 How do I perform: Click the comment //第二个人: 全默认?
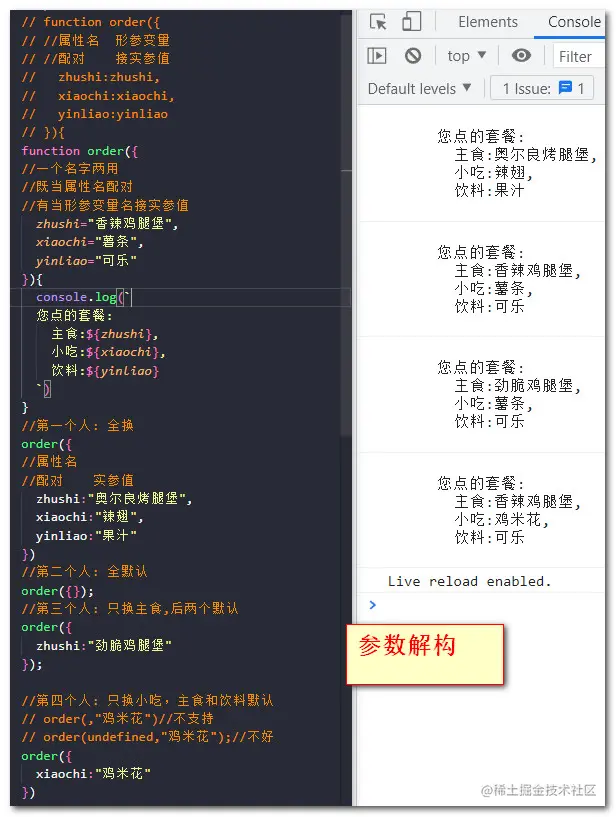(x=84, y=572)
